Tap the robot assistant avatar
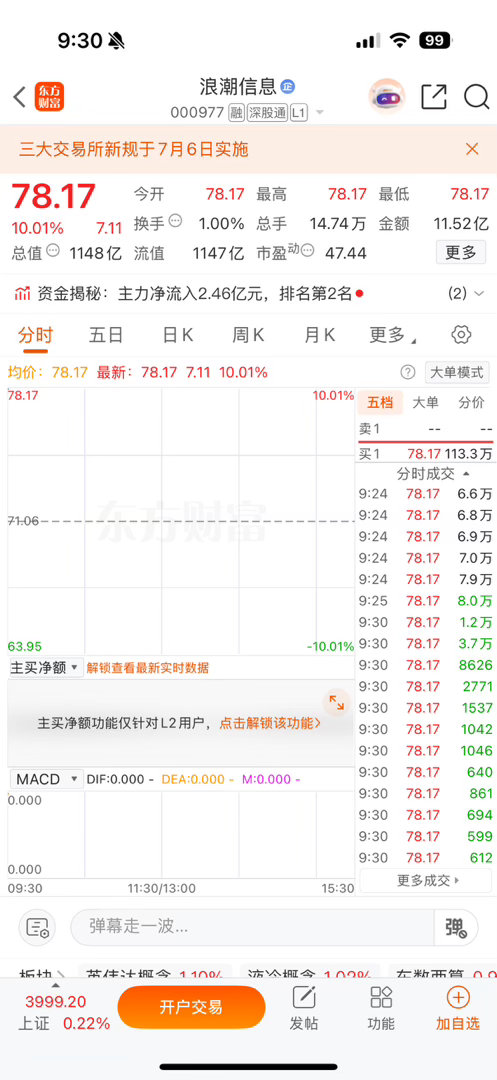 pos(386,96)
